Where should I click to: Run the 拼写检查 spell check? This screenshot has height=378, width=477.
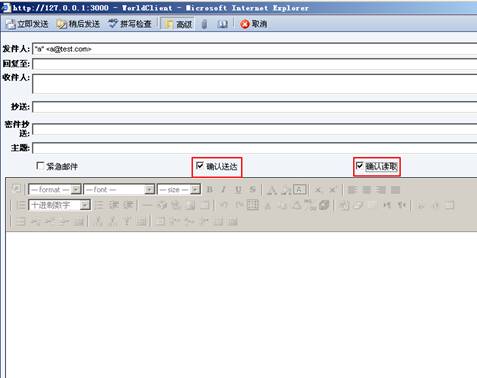click(x=130, y=24)
